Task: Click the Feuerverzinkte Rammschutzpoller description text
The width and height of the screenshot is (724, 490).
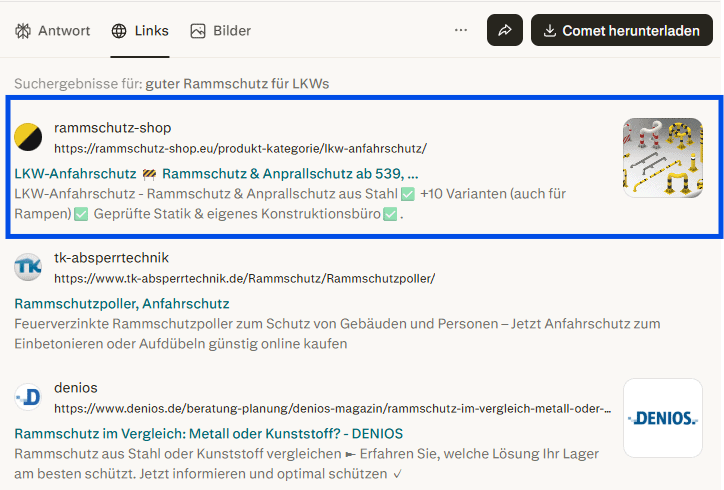Action: 337,333
